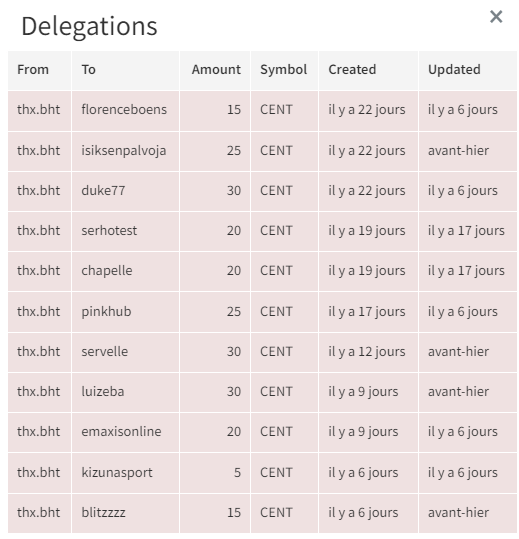Select the isiksenpalvoja recipient cell
Screen dimensions: 519x539
125,151
